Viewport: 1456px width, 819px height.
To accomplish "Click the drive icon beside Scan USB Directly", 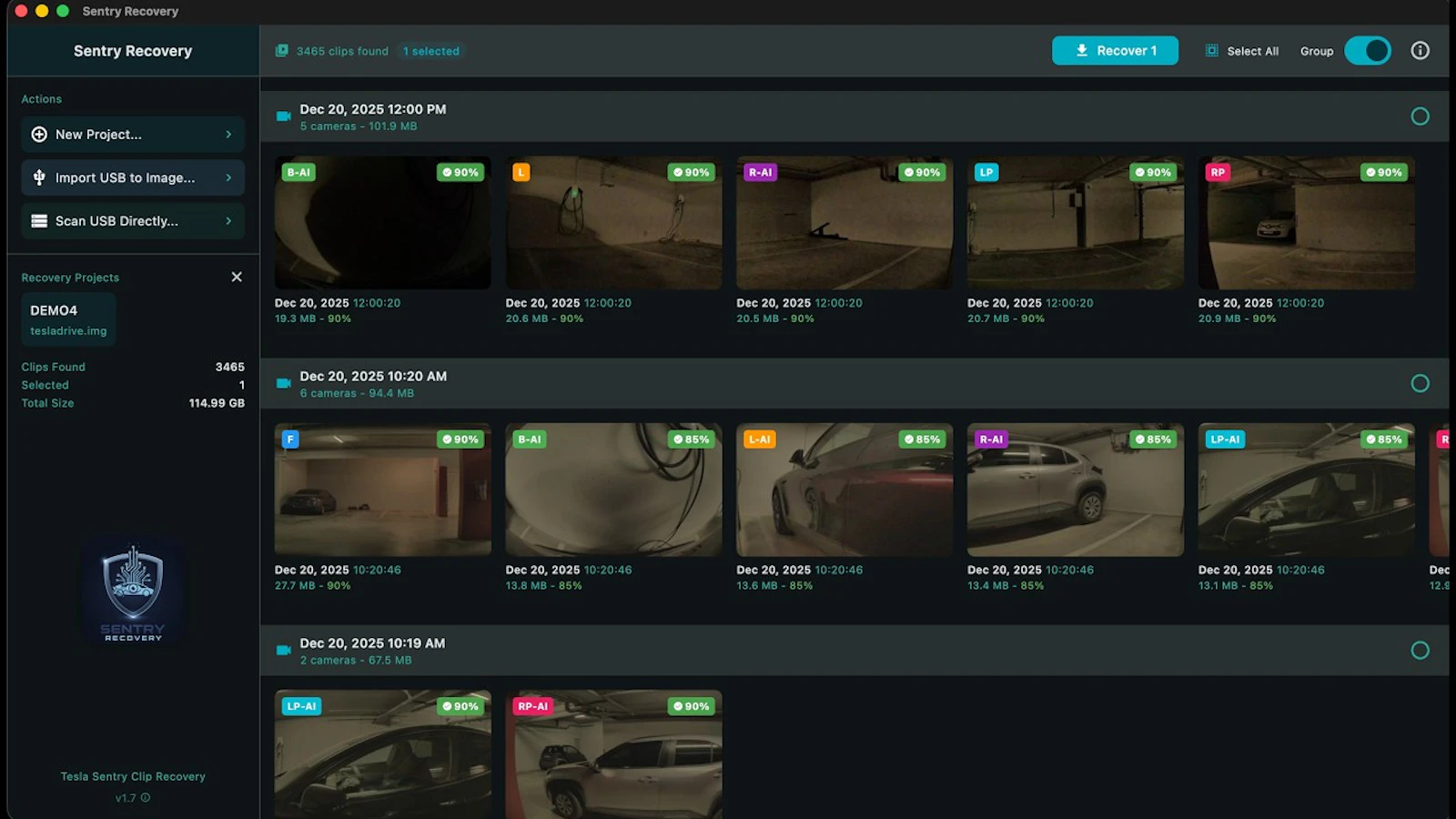I will [x=39, y=221].
